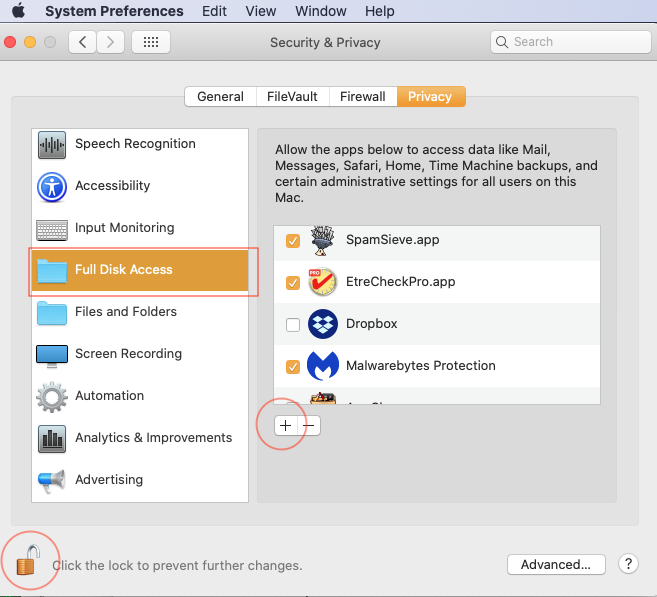
Task: Click the Dropbox app icon
Action: 323,324
